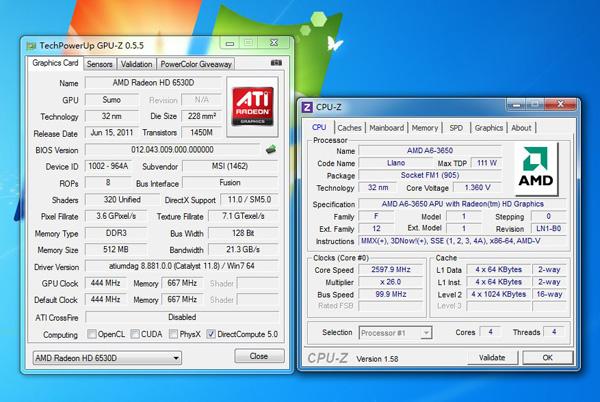This screenshot has width=600, height=402.
Task: Click the Multiplier value x 26.0
Action: (391, 282)
